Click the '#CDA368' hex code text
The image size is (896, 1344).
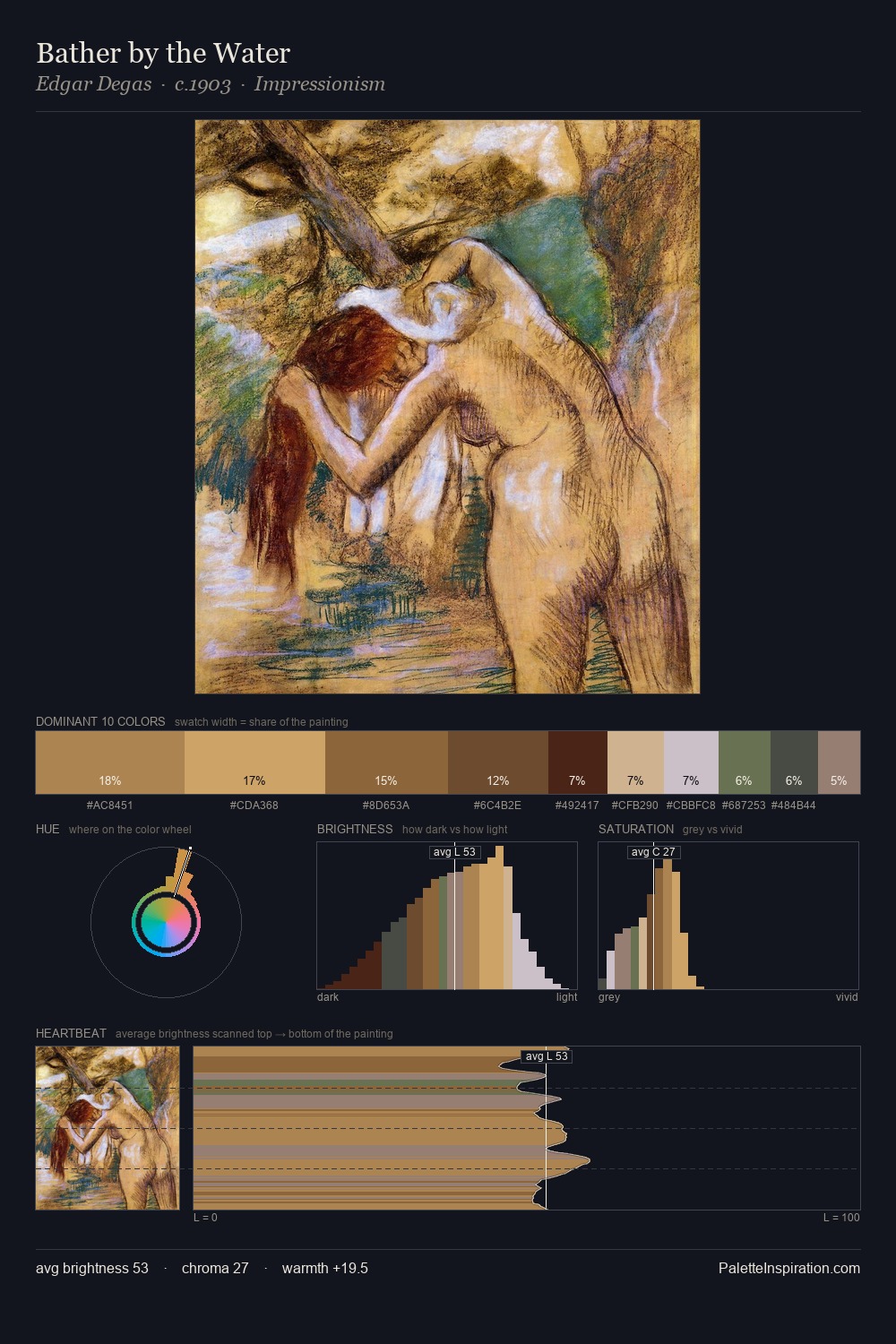(254, 806)
